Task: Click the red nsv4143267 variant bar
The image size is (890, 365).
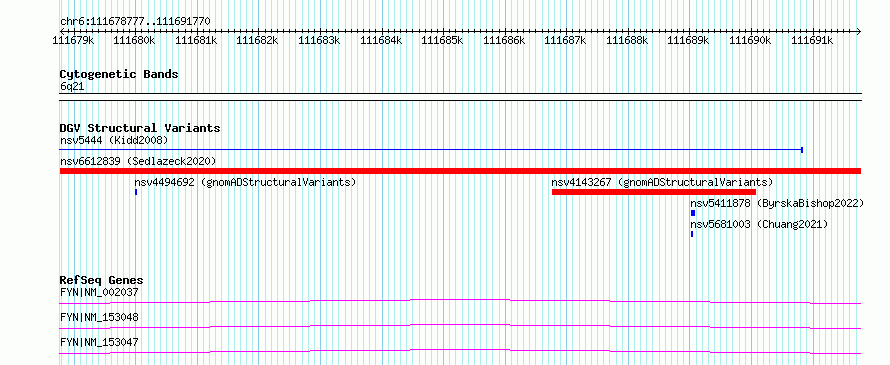Action: [654, 192]
